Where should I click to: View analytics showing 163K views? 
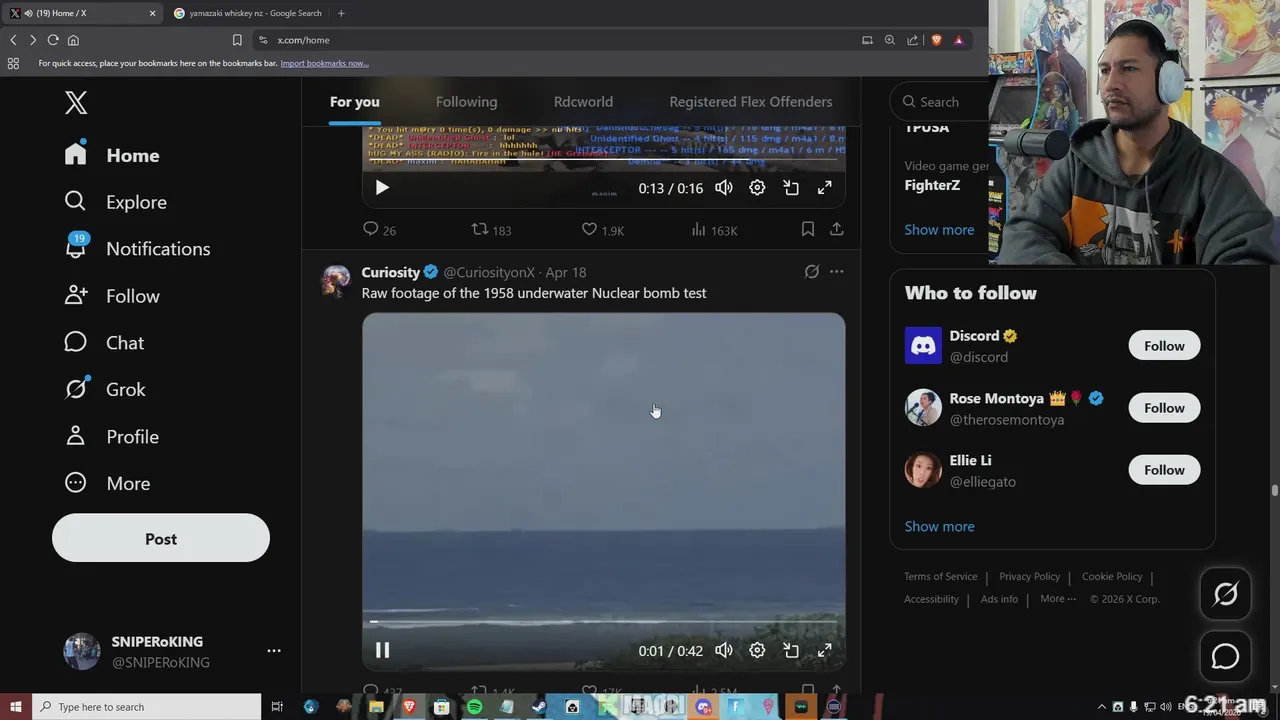(714, 230)
